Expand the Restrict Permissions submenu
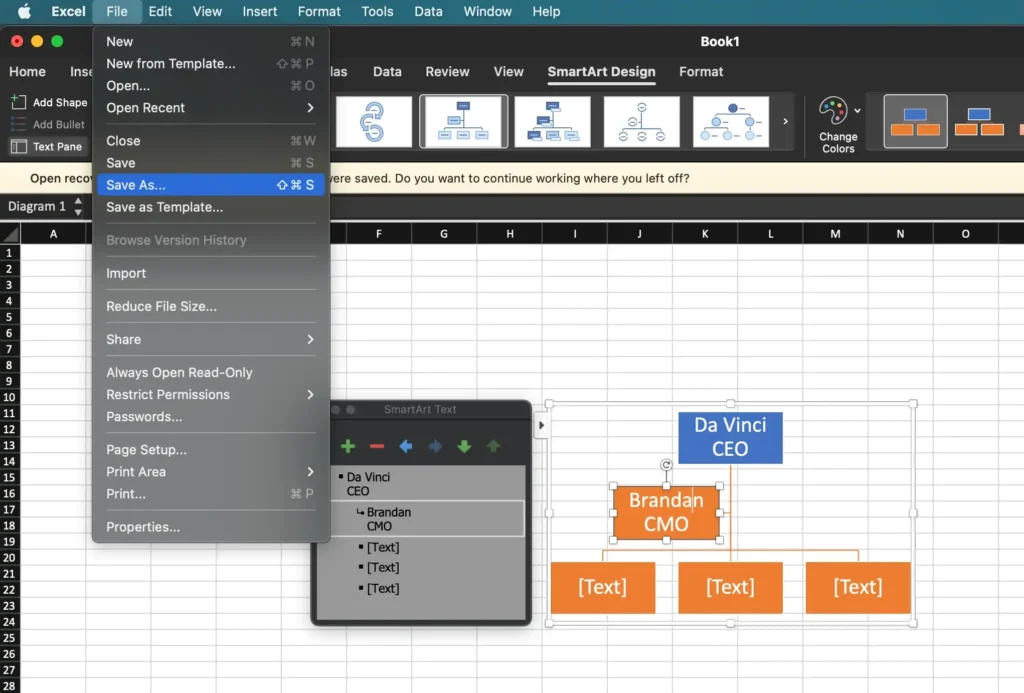This screenshot has height=693, width=1024. (x=210, y=395)
